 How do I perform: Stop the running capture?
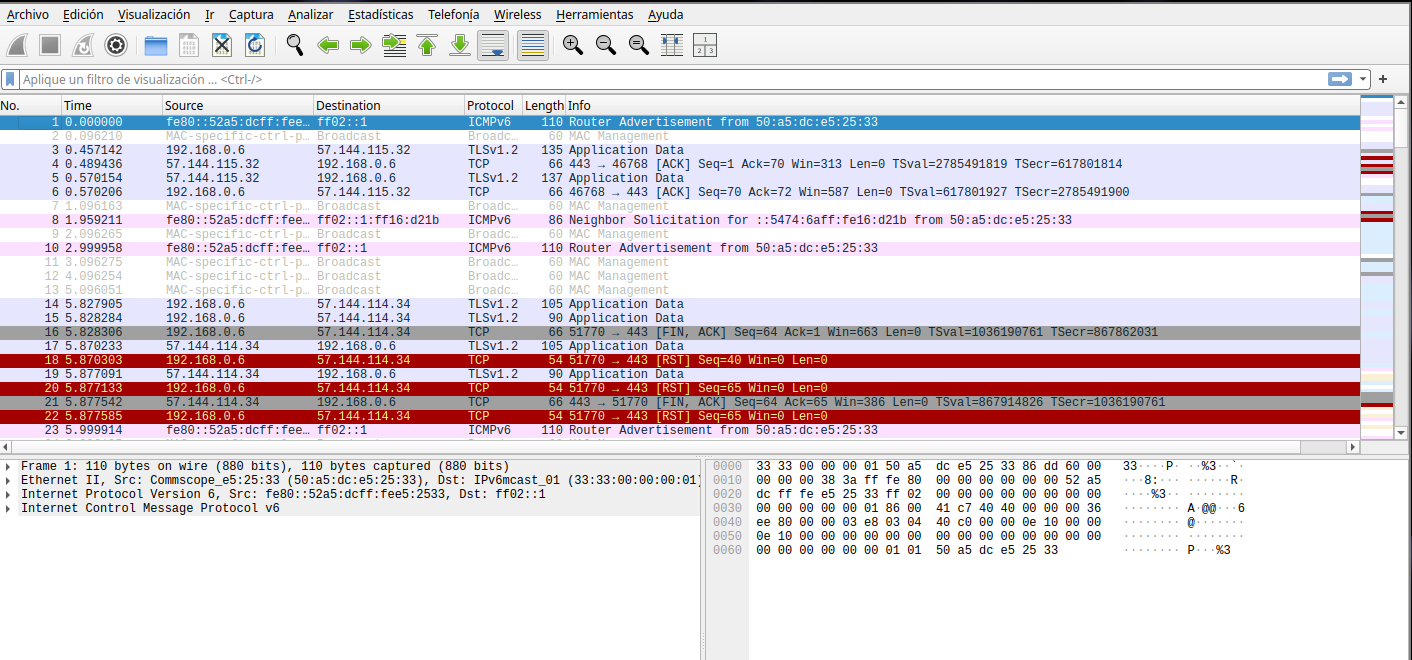click(x=51, y=45)
